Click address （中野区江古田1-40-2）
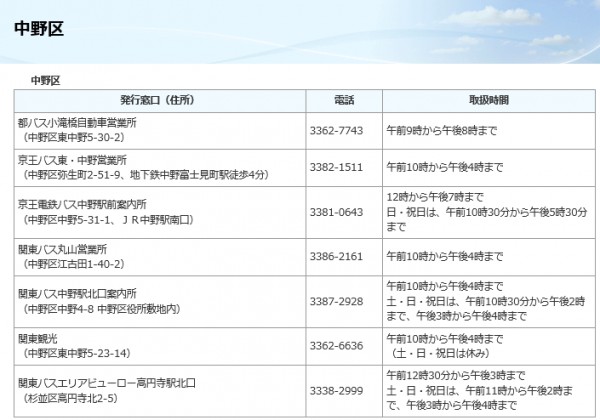Viewport: 600px width, 420px height. (74, 264)
